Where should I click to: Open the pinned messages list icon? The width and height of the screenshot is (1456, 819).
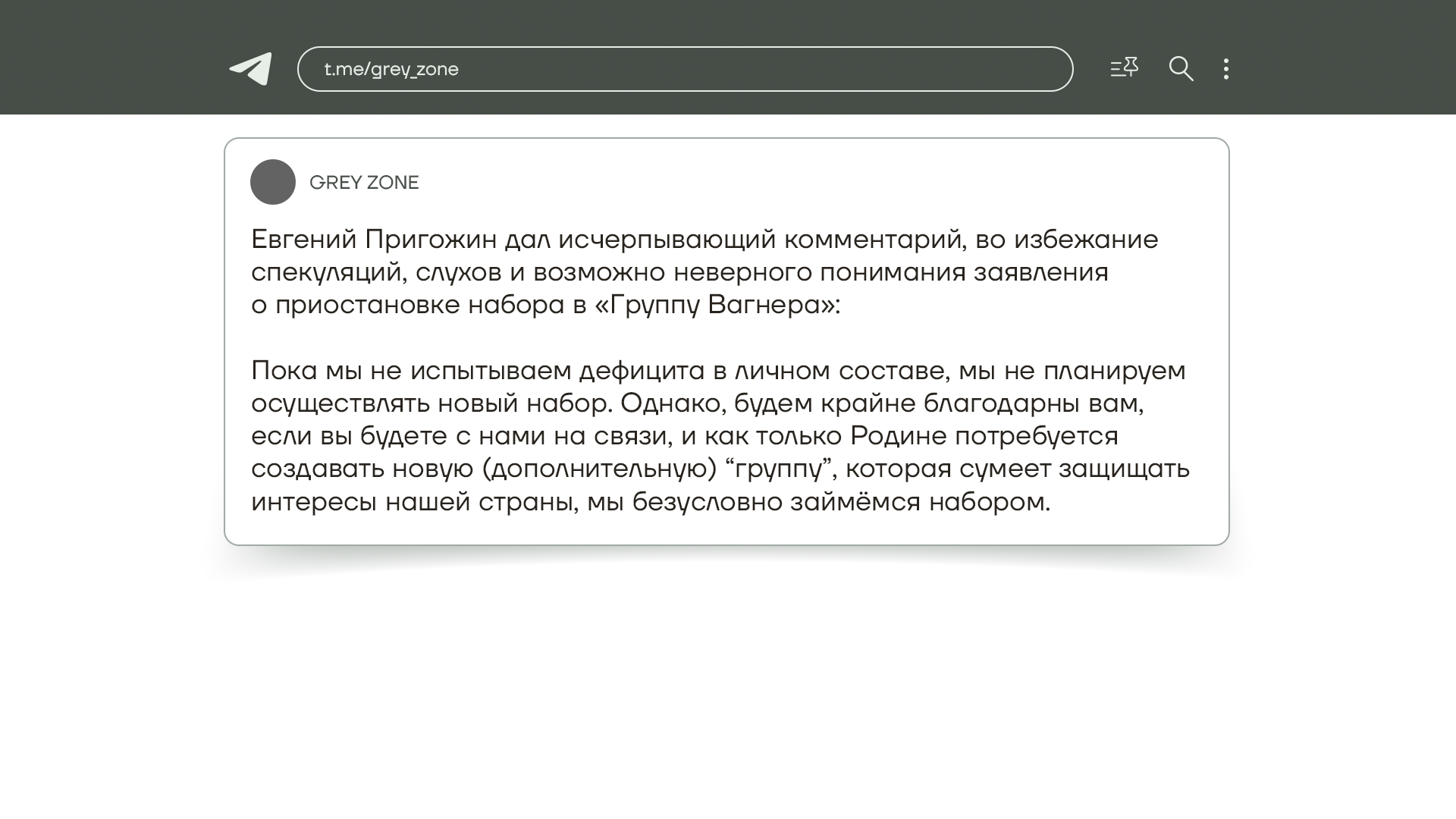[1124, 68]
